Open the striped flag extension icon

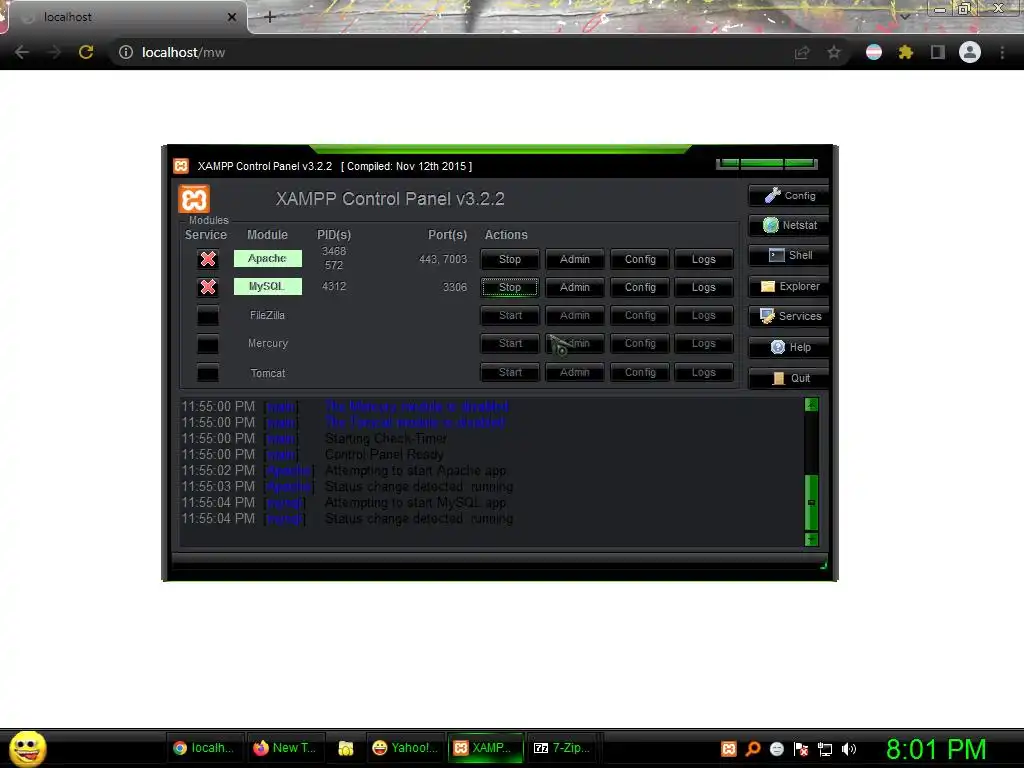click(874, 52)
